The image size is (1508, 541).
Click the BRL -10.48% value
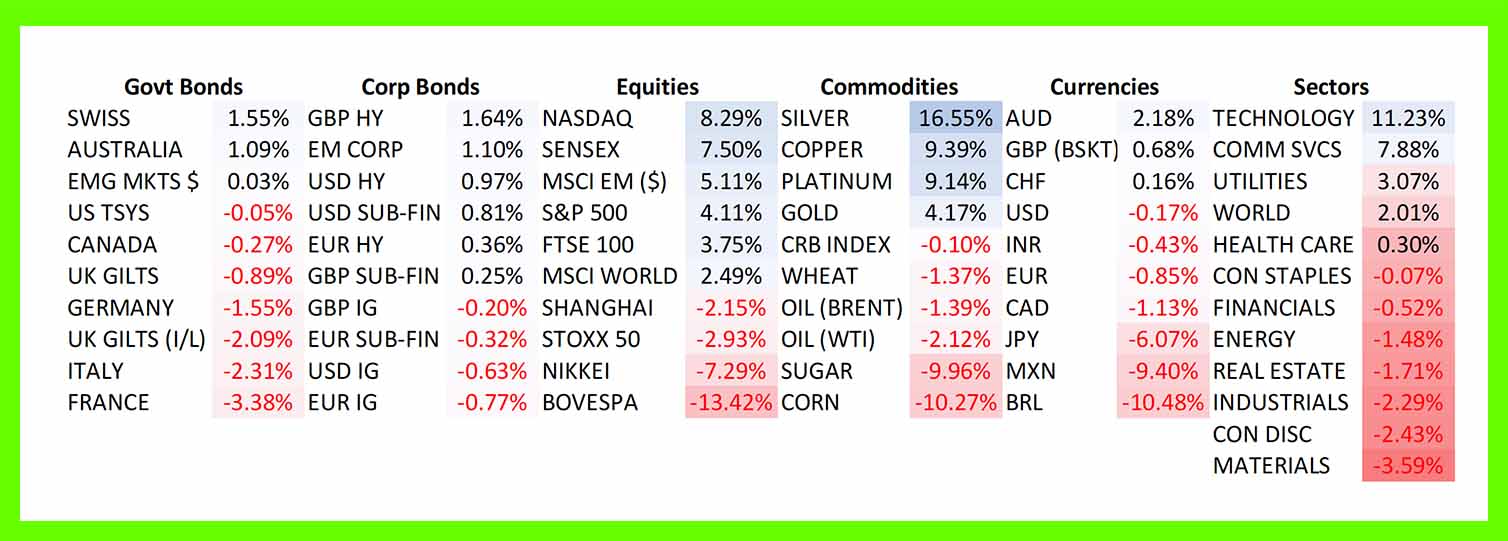pos(1158,403)
